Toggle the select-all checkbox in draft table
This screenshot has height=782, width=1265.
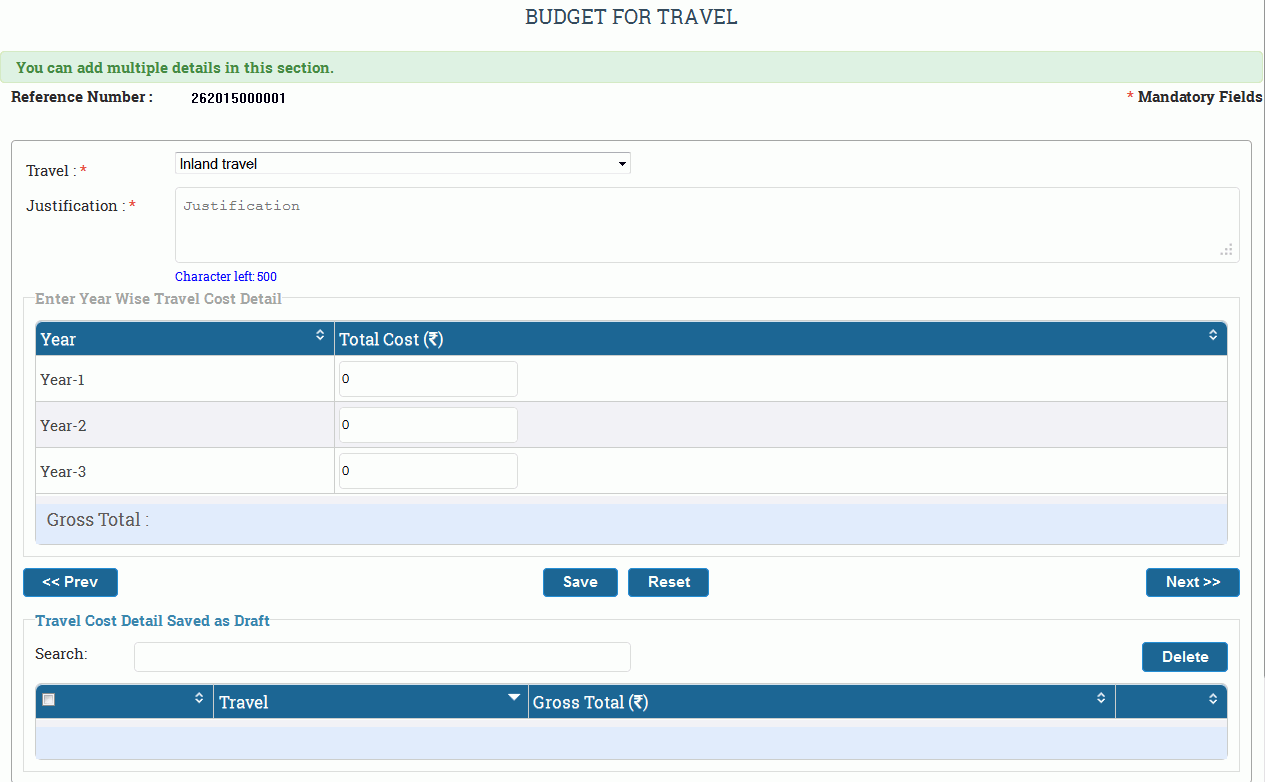(48, 700)
